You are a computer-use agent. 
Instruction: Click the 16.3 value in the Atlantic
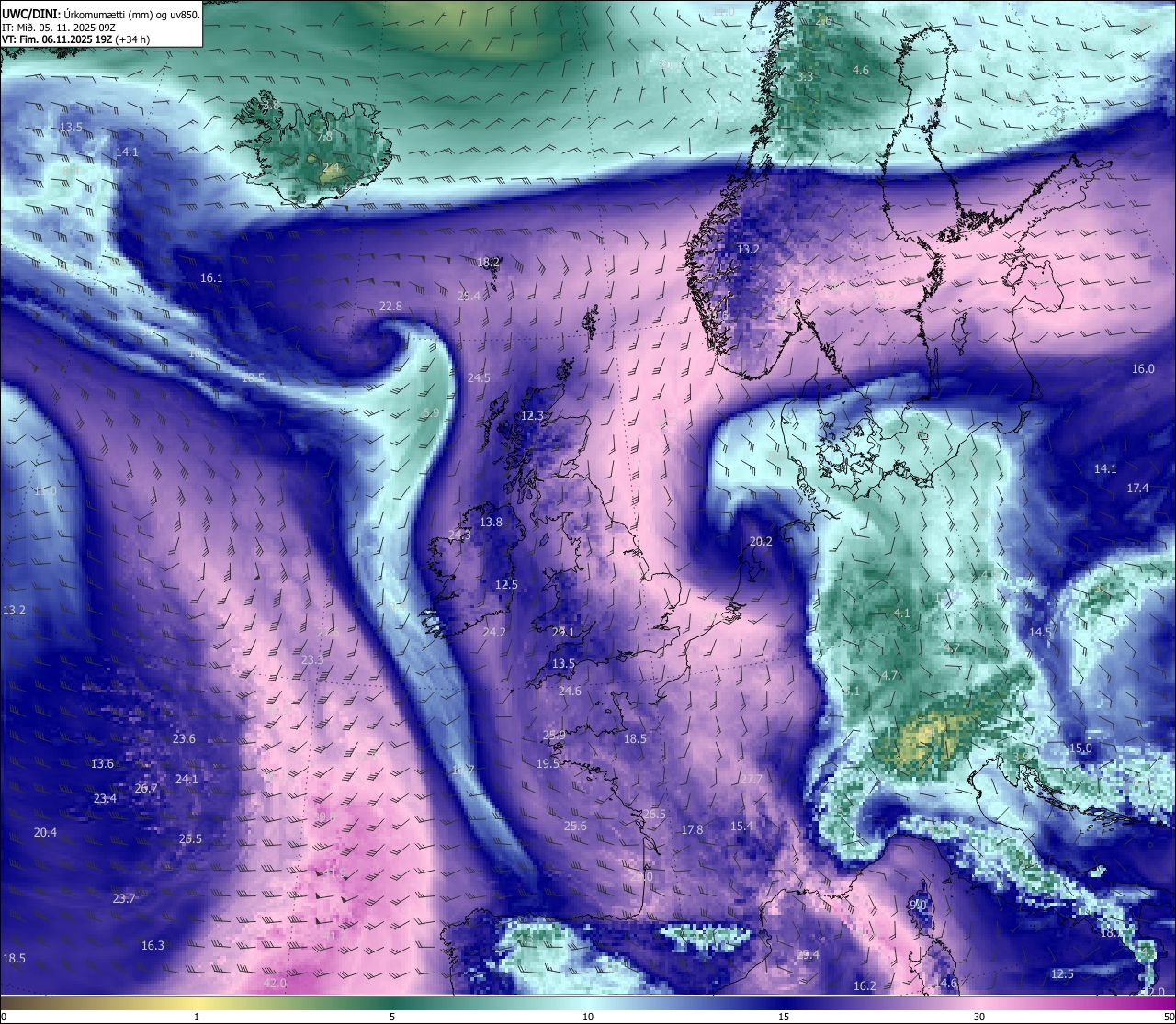point(153,945)
